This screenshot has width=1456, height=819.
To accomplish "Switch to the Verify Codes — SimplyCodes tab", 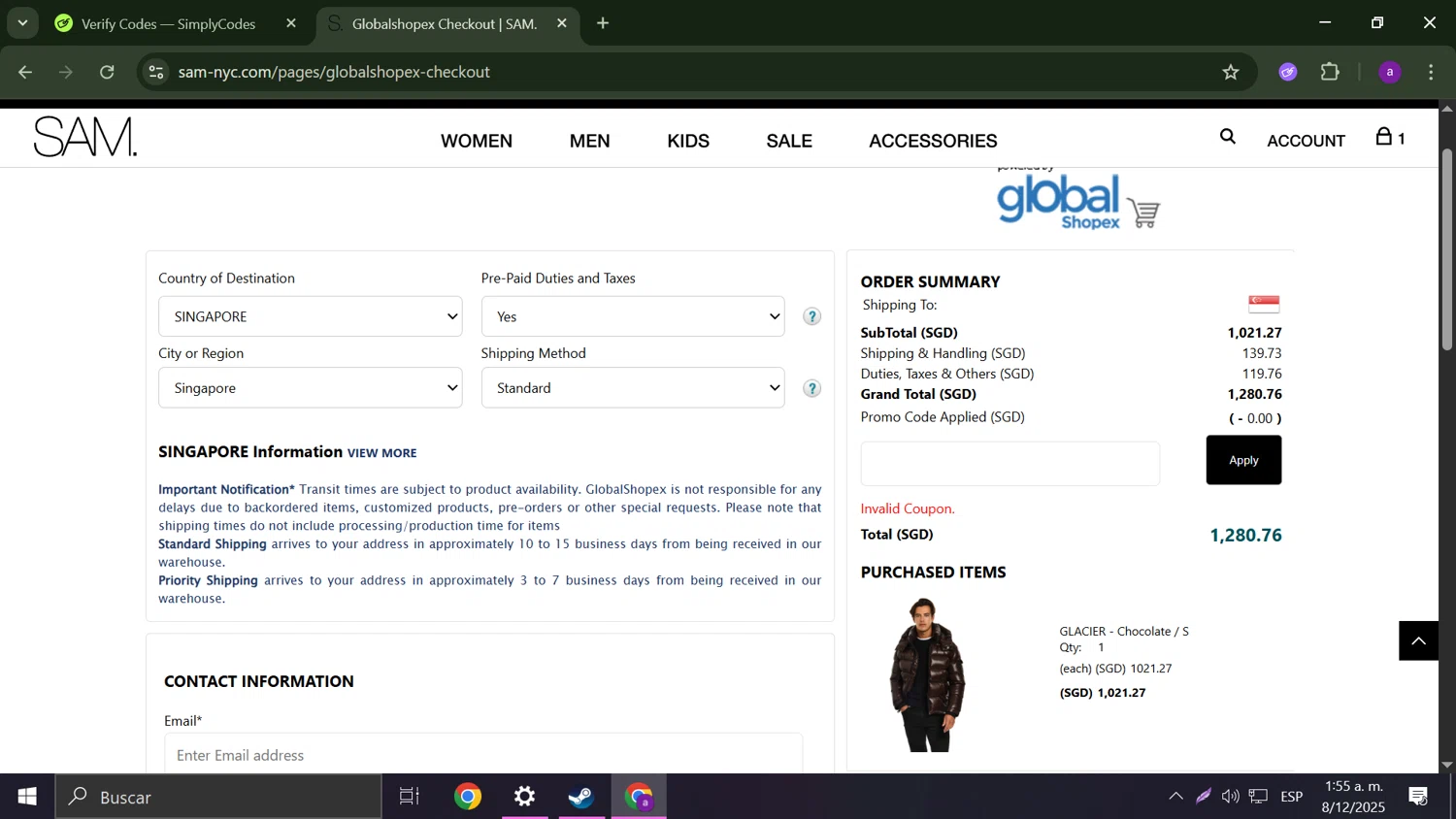I will pos(169,23).
